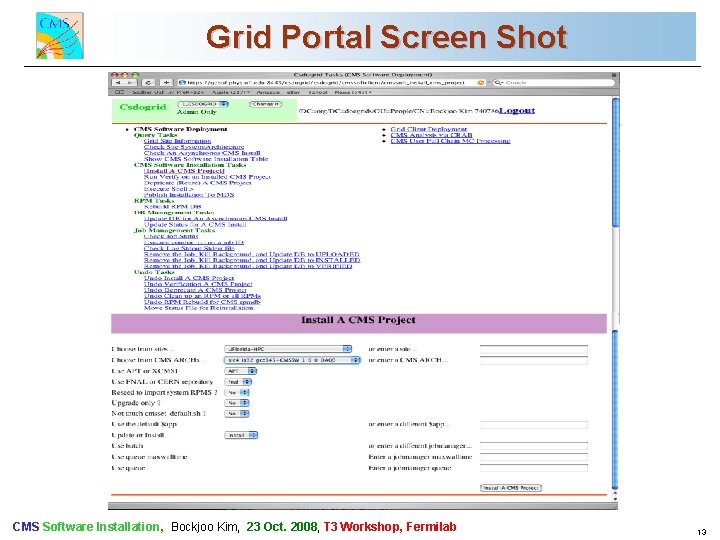The width and height of the screenshot is (720, 540).
Task: Open Move Status File for Reinstallation link
Action: (x=198, y=308)
